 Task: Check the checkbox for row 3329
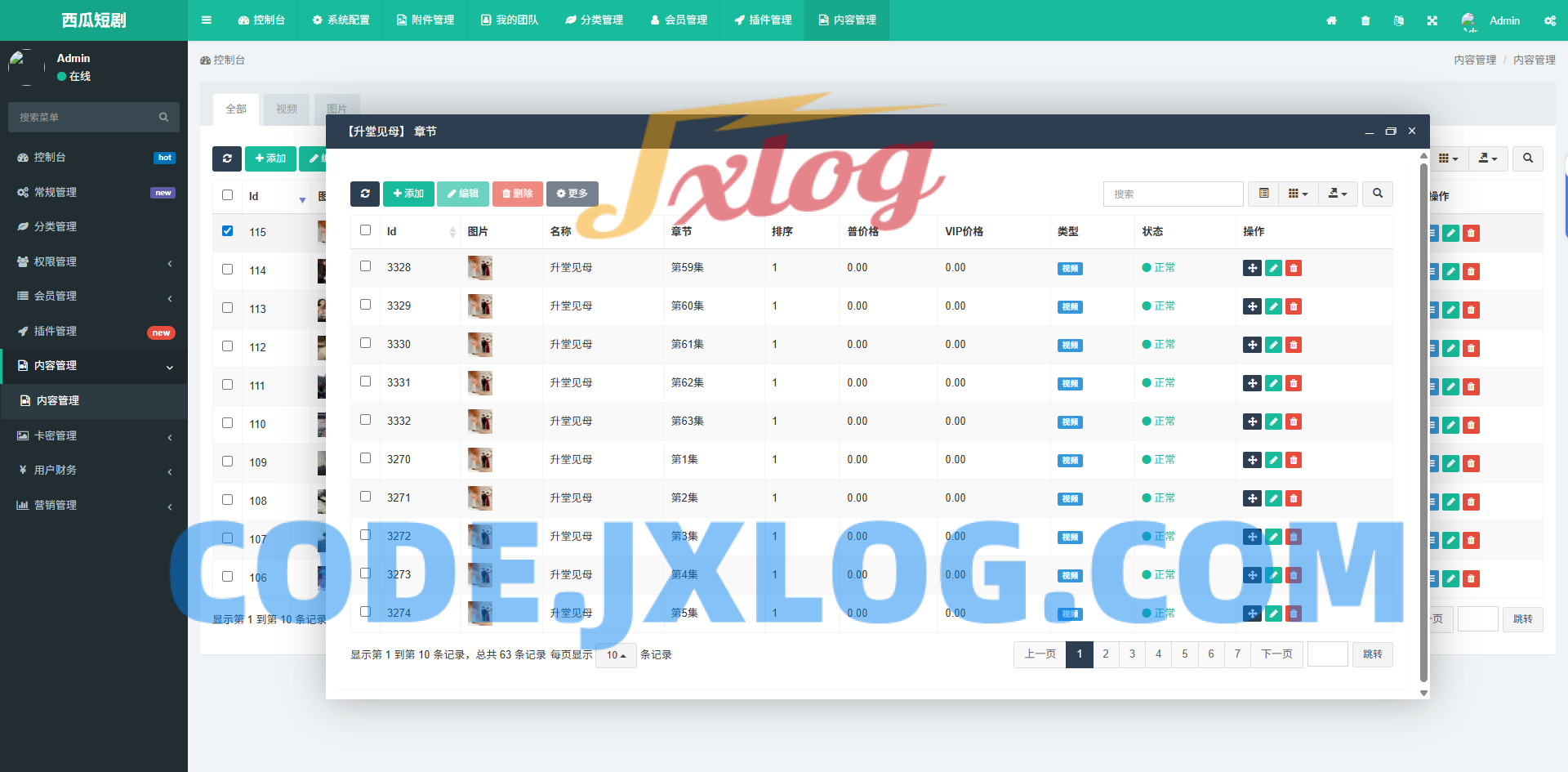[365, 305]
